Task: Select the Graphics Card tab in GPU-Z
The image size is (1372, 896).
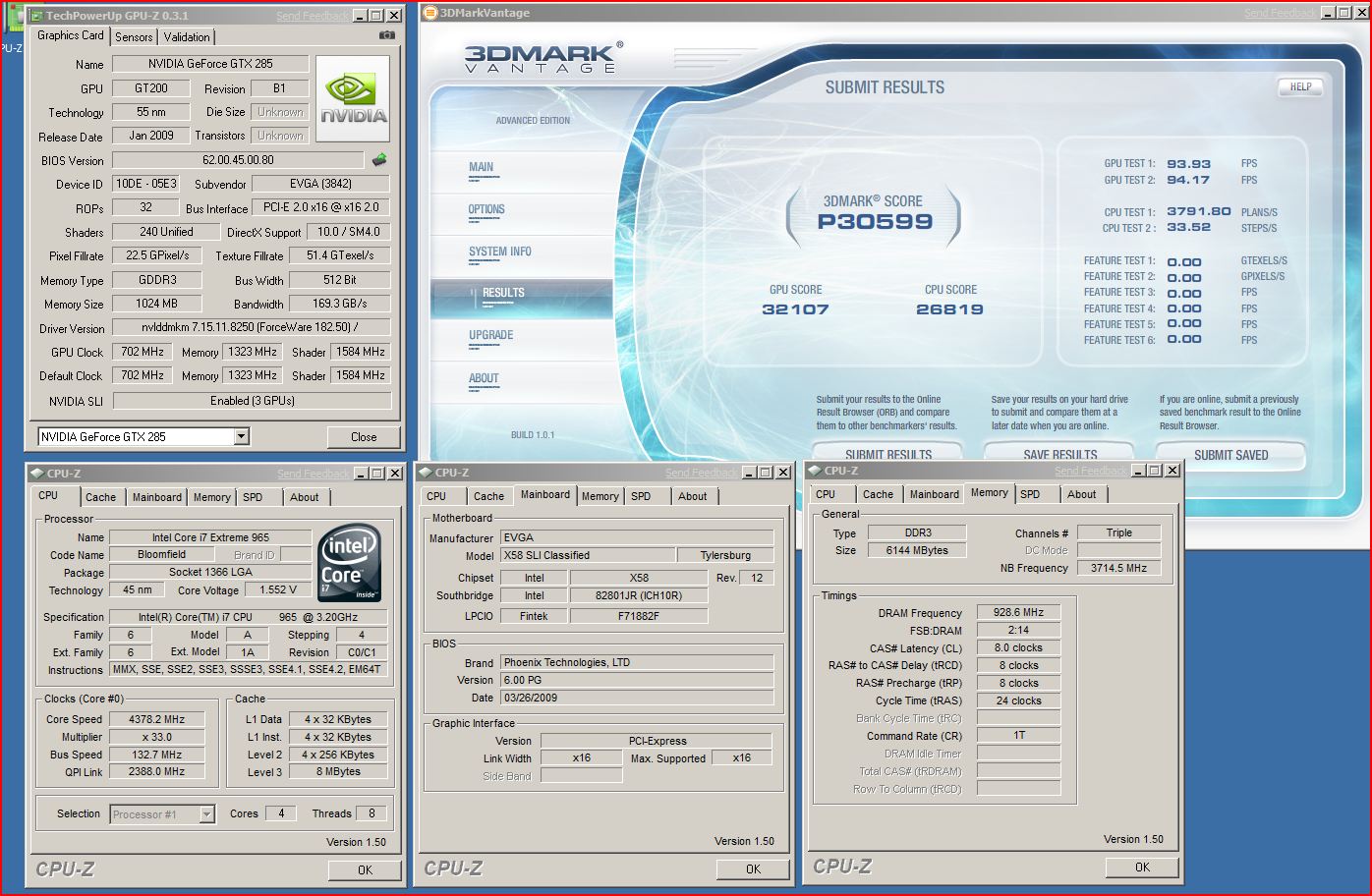Action: coord(70,35)
